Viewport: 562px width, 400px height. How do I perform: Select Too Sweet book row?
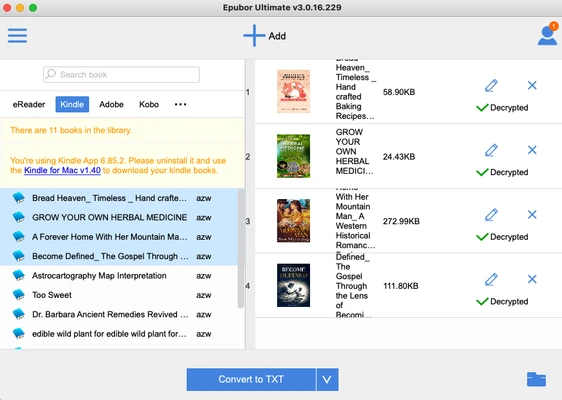(x=119, y=295)
